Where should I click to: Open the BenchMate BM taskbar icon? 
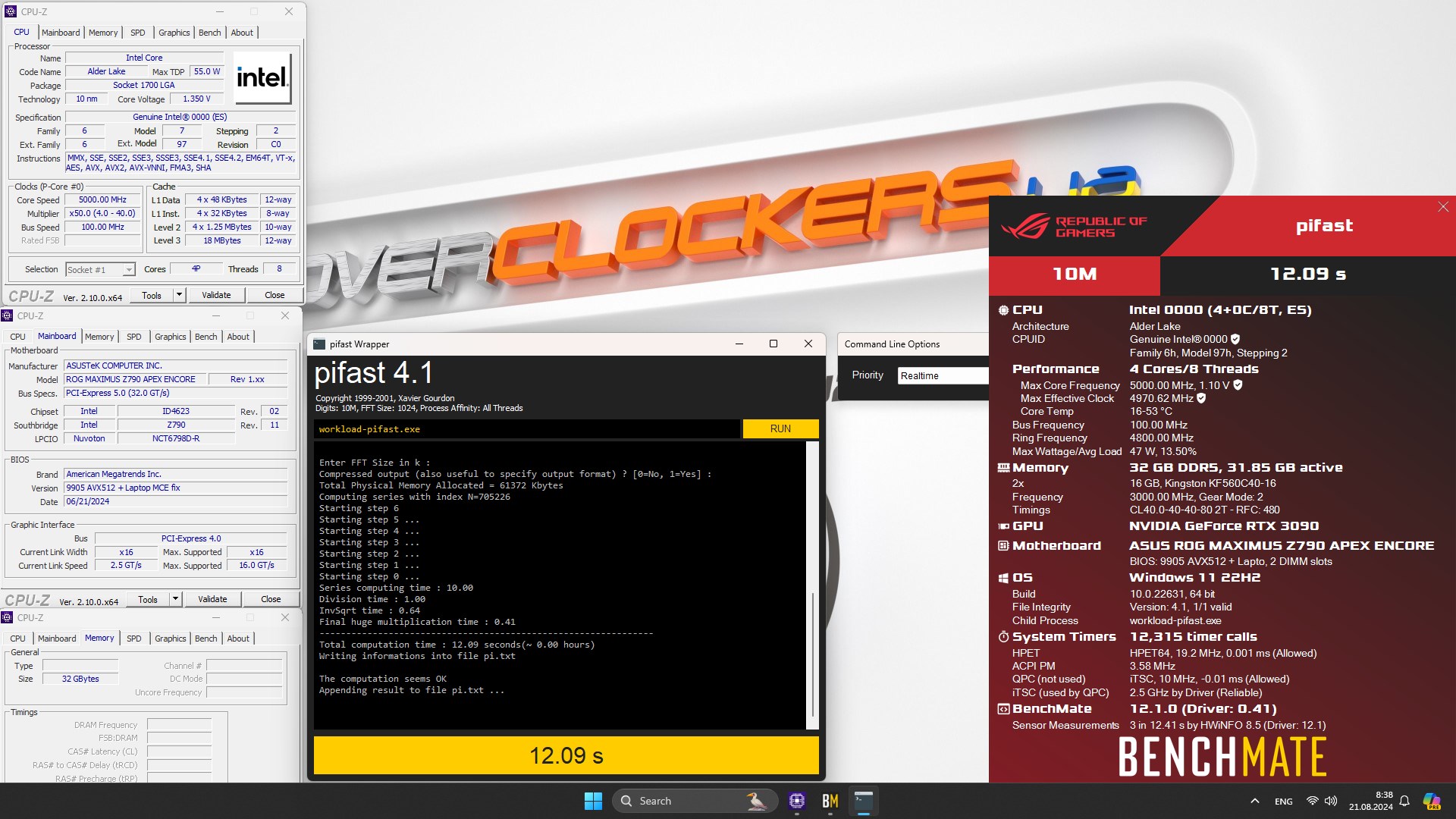pos(830,801)
